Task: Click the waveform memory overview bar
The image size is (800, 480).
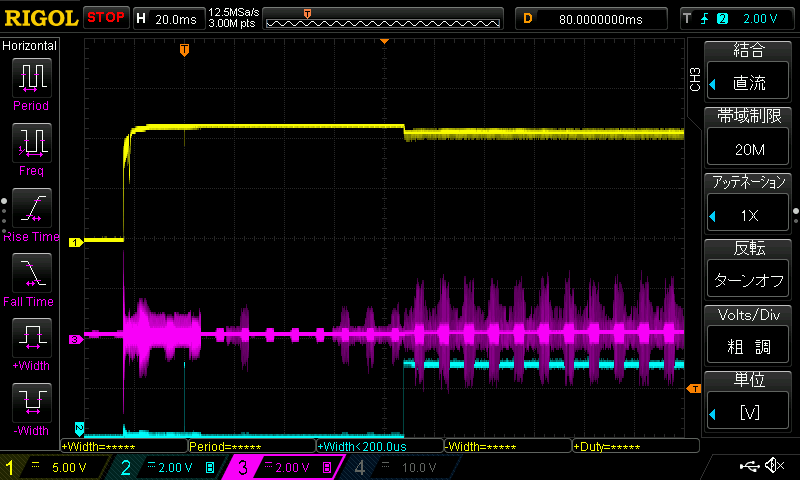Action: pos(383,19)
